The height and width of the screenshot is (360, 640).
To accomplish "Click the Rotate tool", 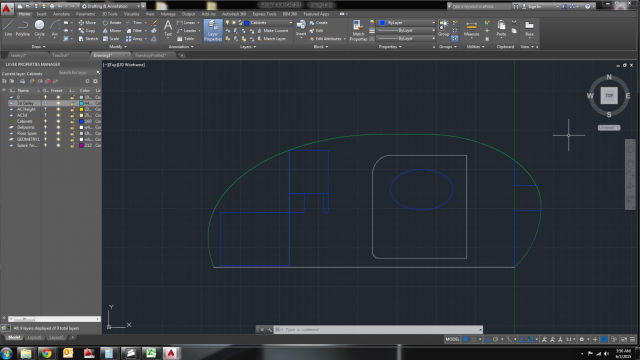I will tap(112, 23).
